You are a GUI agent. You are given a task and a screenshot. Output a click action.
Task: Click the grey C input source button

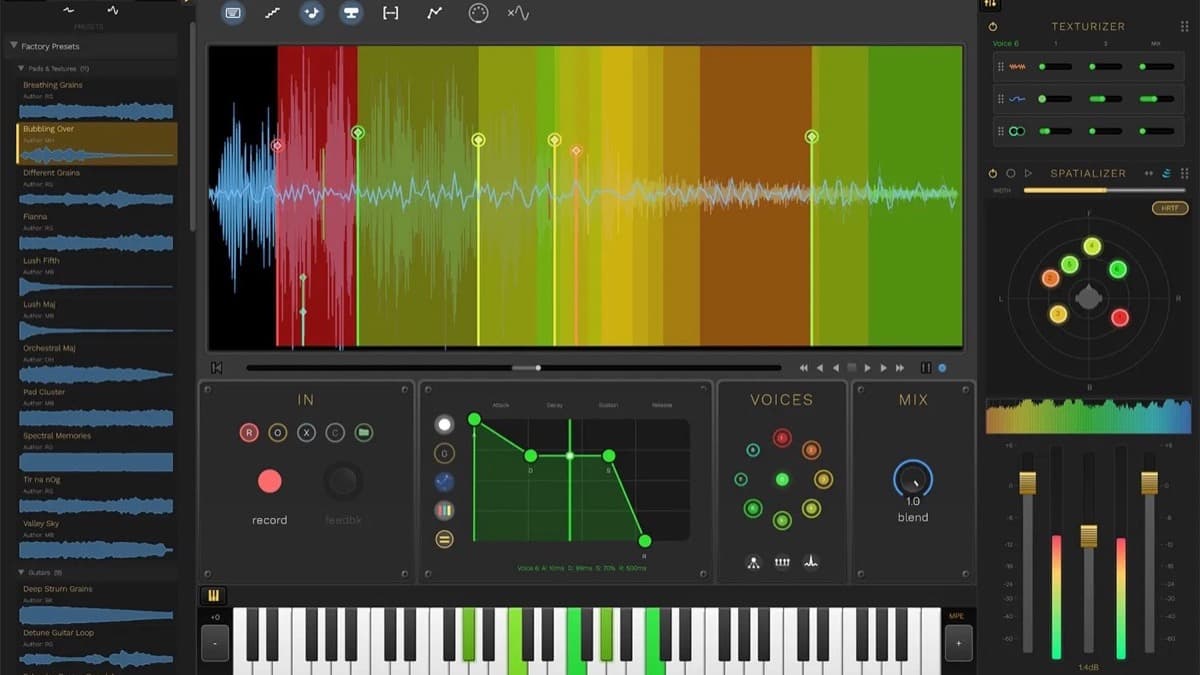click(335, 433)
